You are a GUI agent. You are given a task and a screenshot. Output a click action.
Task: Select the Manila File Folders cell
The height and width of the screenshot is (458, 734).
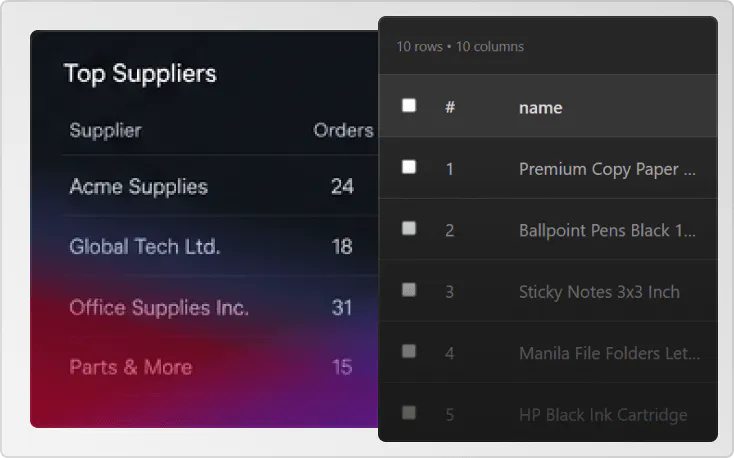[x=609, y=353]
